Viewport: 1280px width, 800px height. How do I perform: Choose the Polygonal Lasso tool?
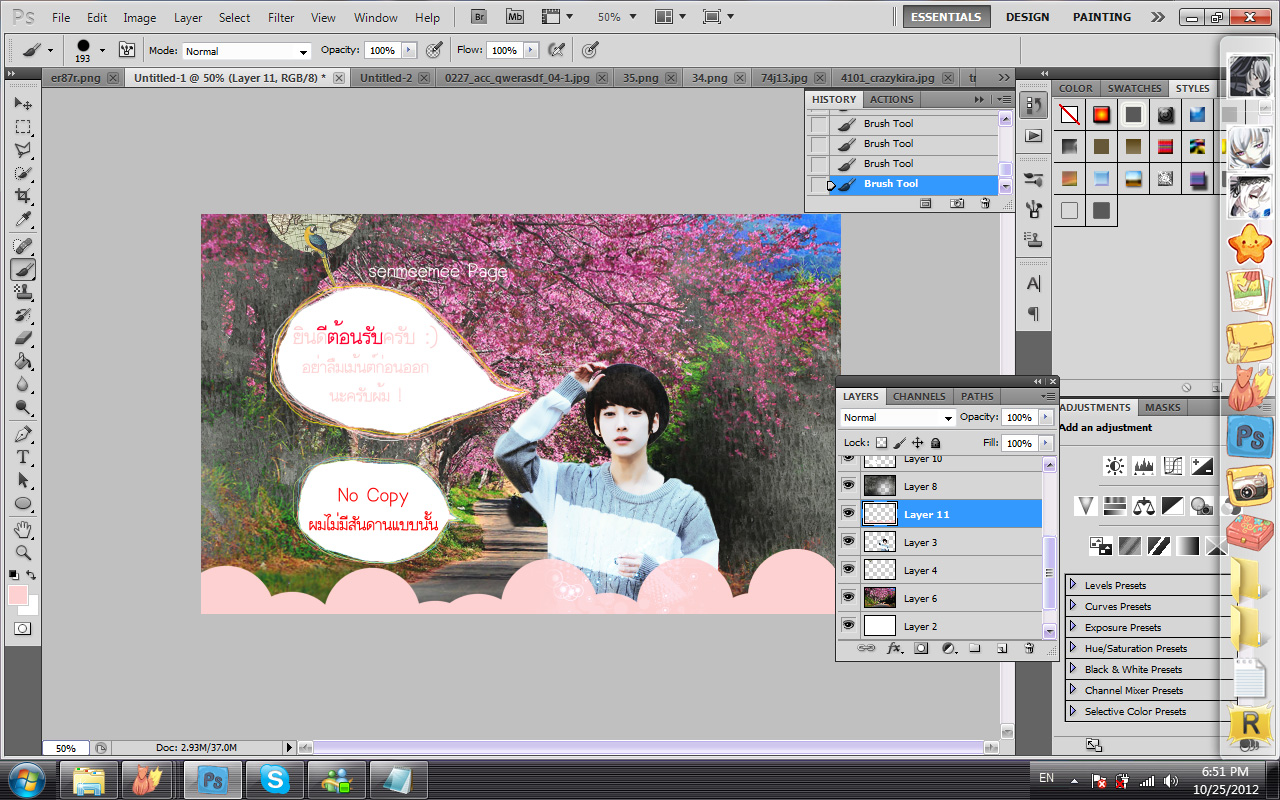coord(23,151)
